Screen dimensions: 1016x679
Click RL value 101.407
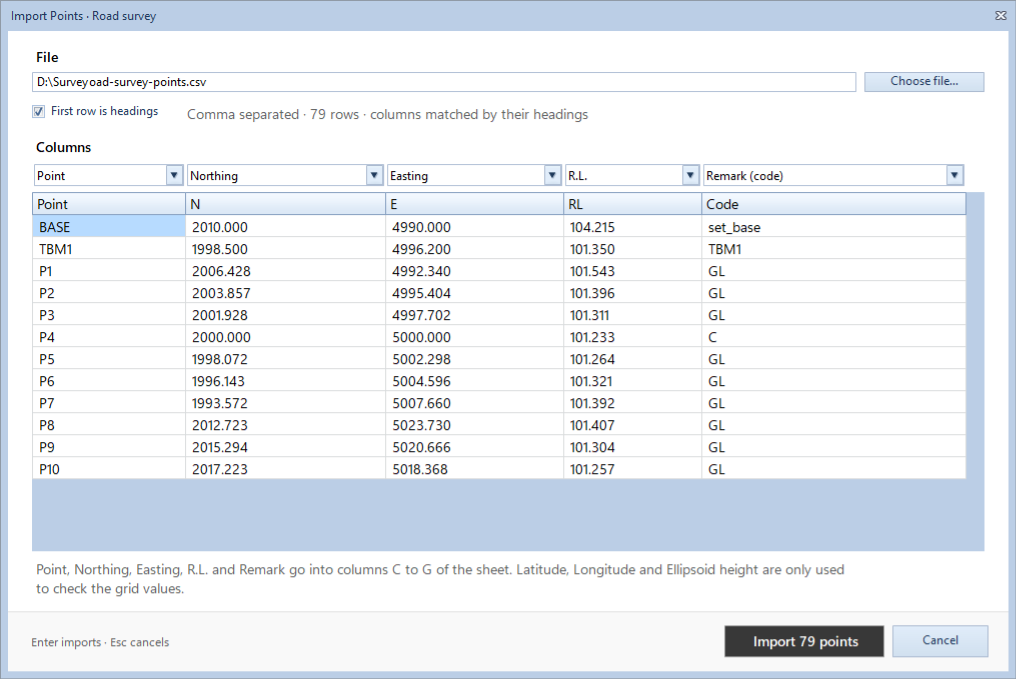tap(632, 425)
